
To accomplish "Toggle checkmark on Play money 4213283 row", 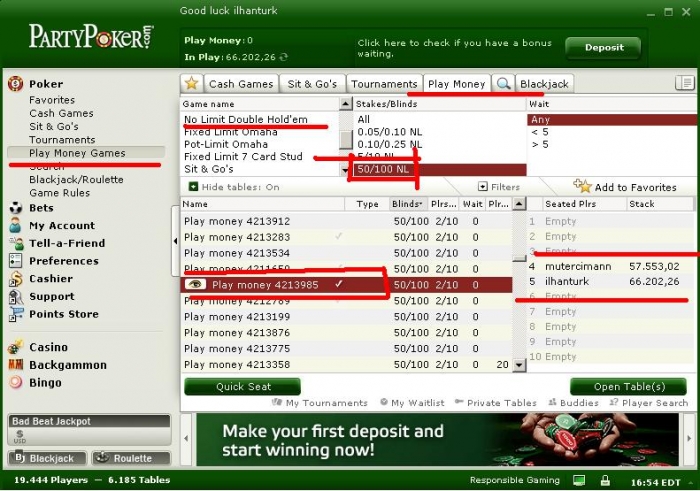I will 338,237.
